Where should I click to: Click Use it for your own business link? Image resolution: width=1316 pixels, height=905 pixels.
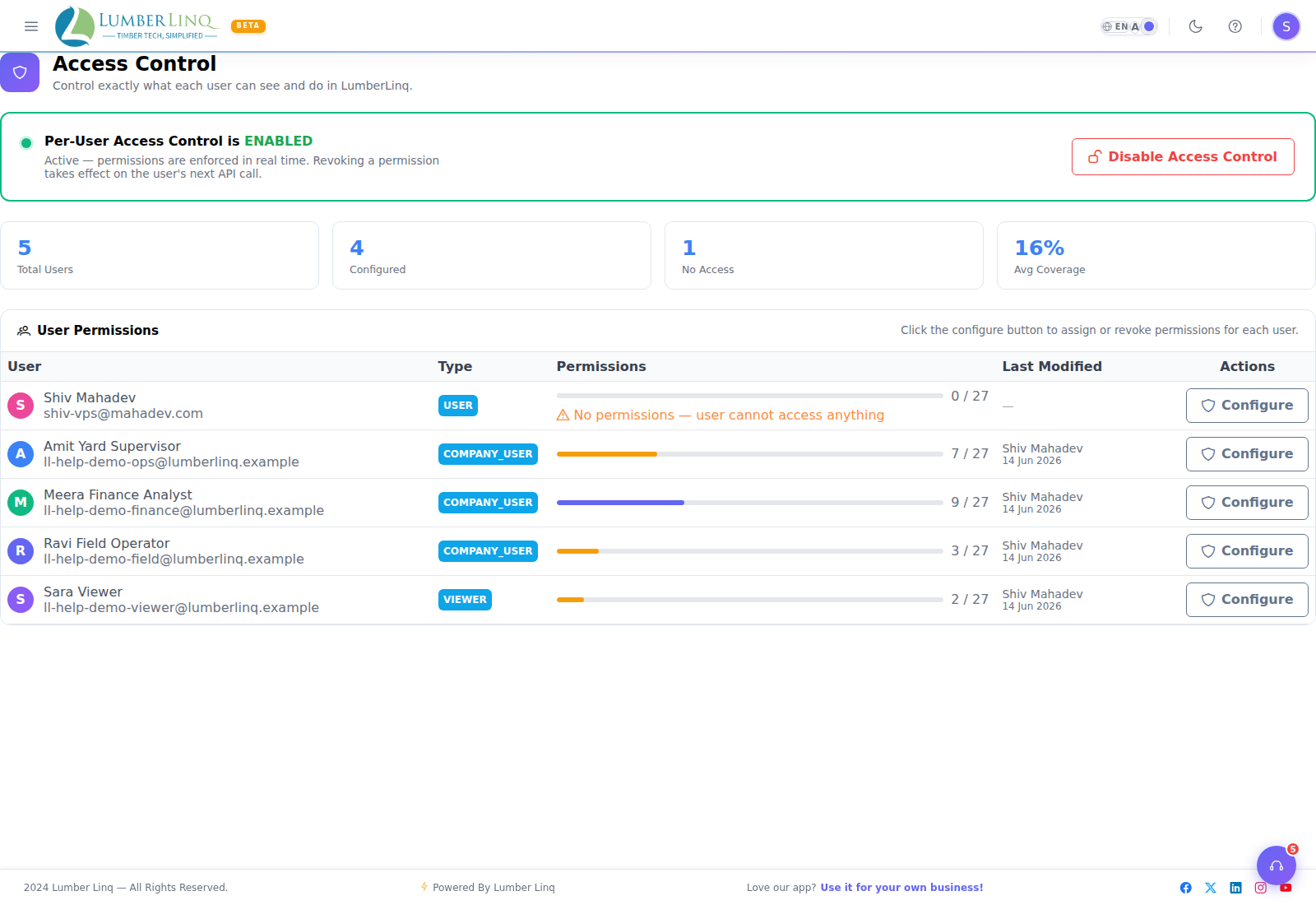coord(901,888)
